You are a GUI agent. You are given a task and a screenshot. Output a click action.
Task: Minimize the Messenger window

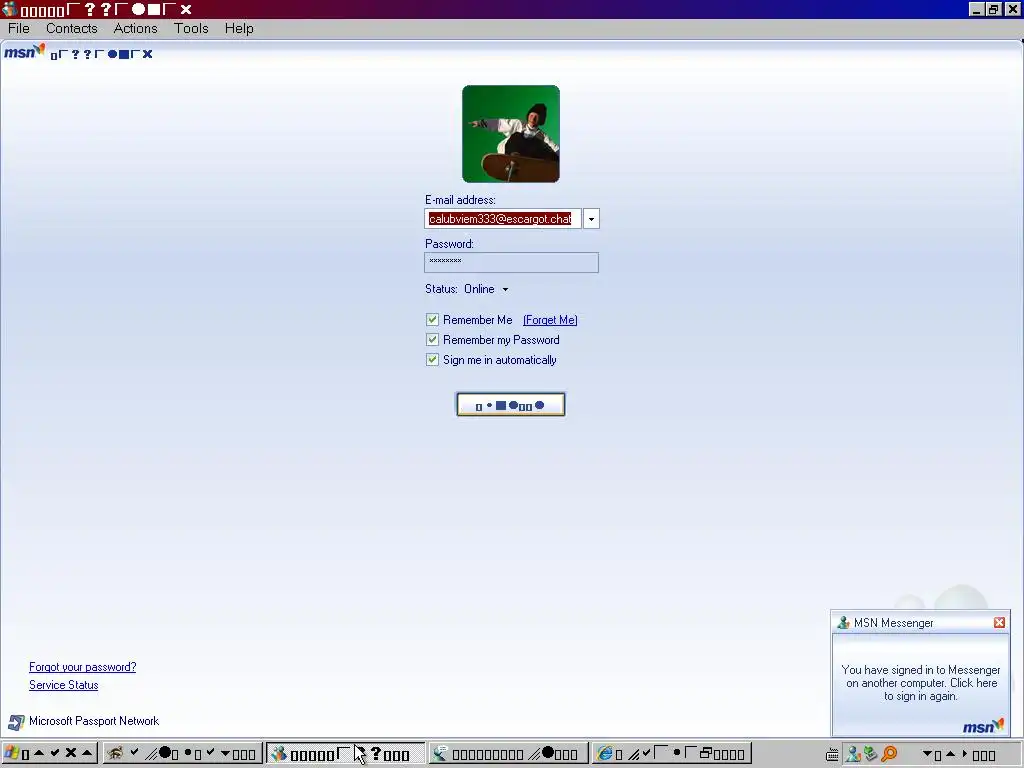click(976, 9)
